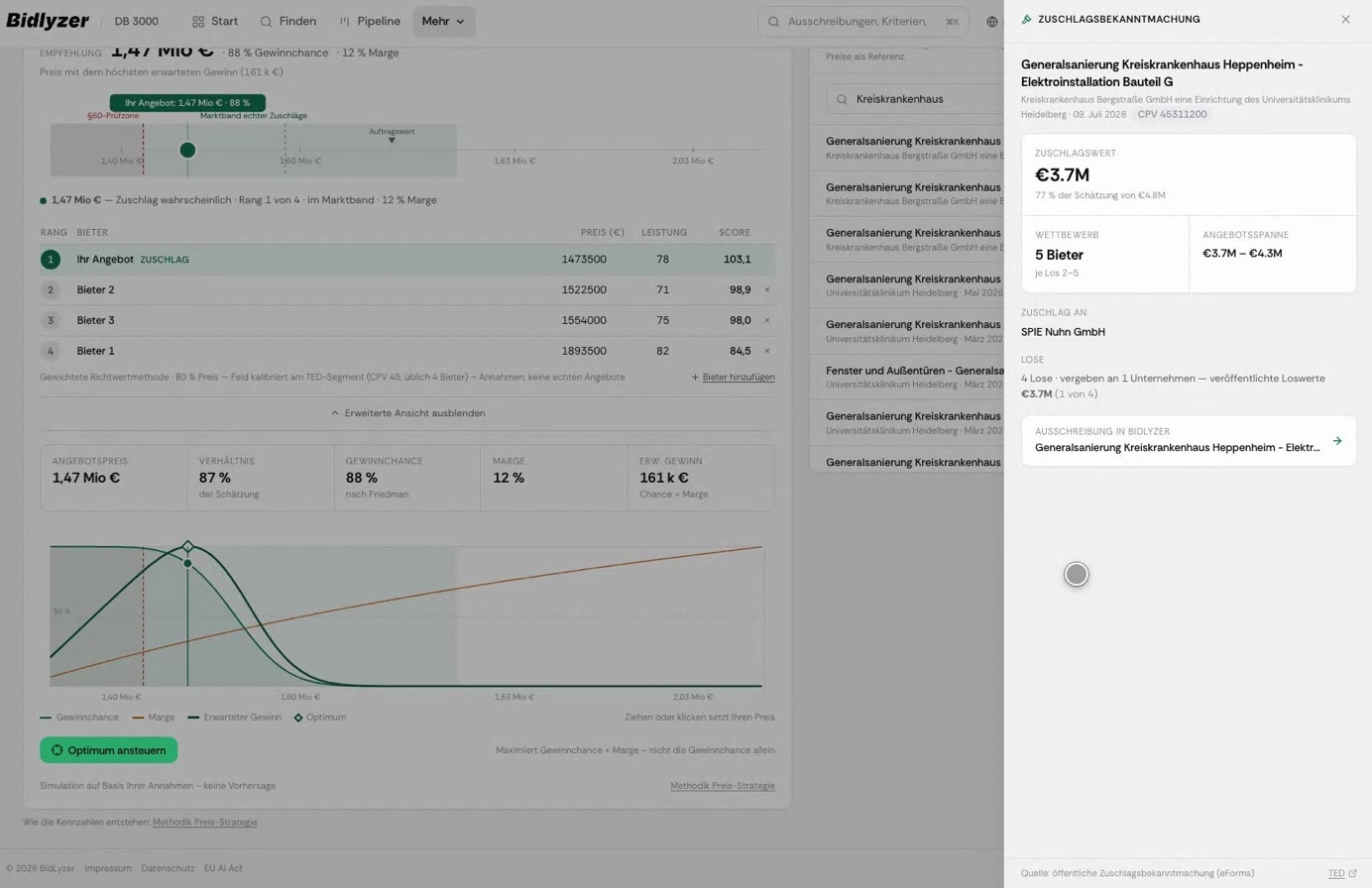Viewport: 1372px width, 888px height.
Task: Click the price value 1522500
Action: pyautogui.click(x=584, y=289)
